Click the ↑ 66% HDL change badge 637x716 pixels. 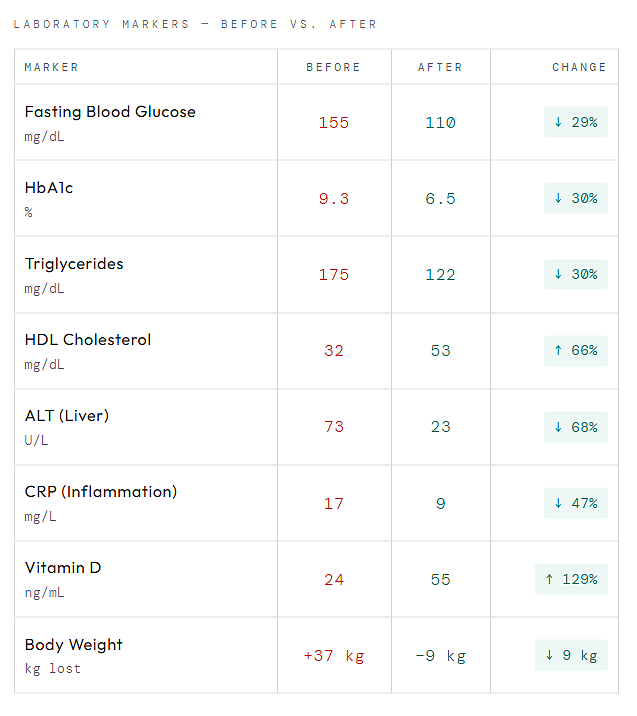[576, 351]
